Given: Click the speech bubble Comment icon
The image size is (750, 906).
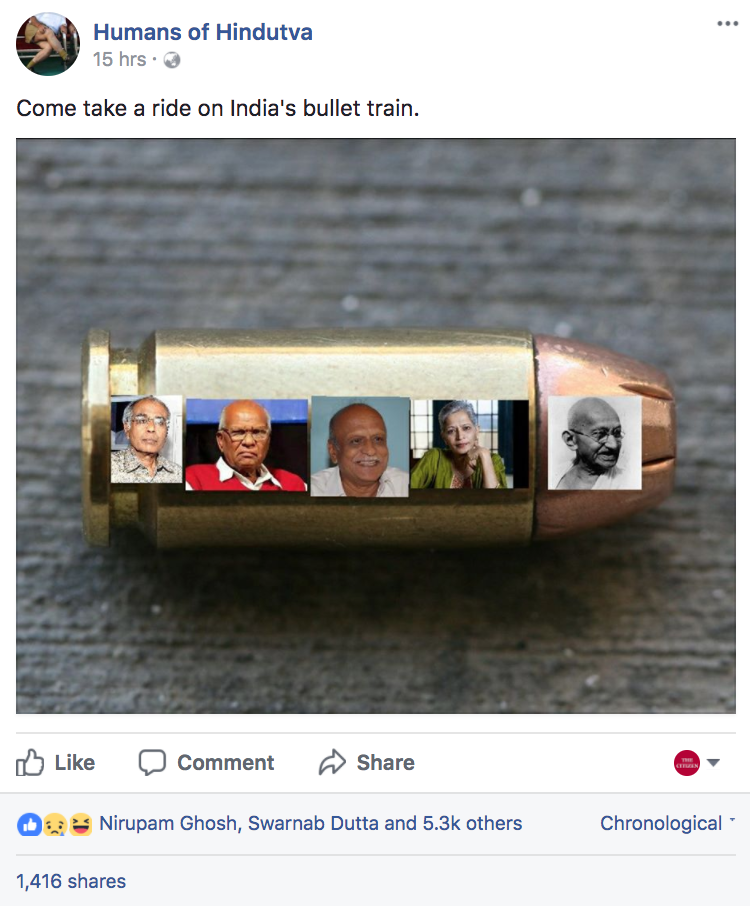Looking at the screenshot, I should (152, 763).
